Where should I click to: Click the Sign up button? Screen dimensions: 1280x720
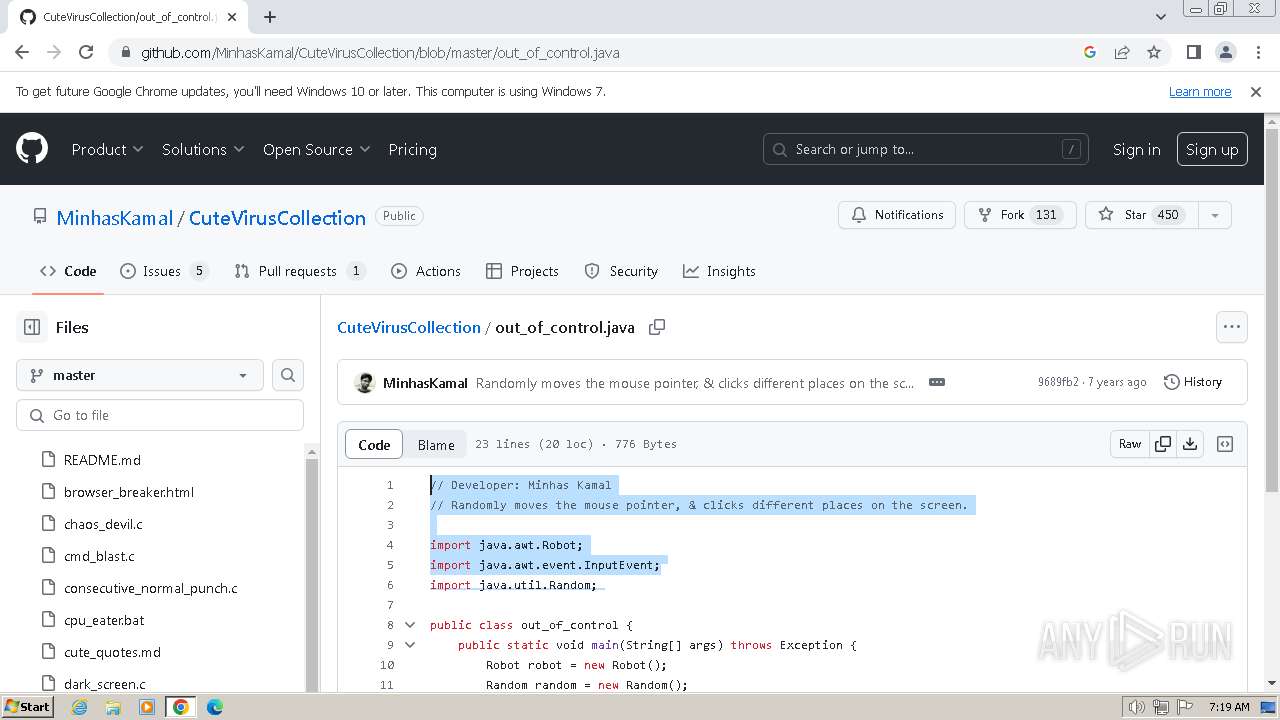[1212, 149]
